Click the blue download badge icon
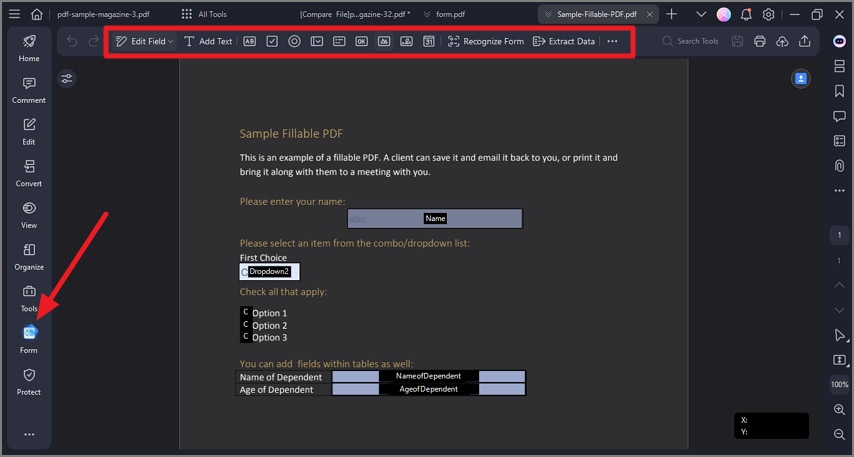This screenshot has width=854, height=457. tap(801, 79)
